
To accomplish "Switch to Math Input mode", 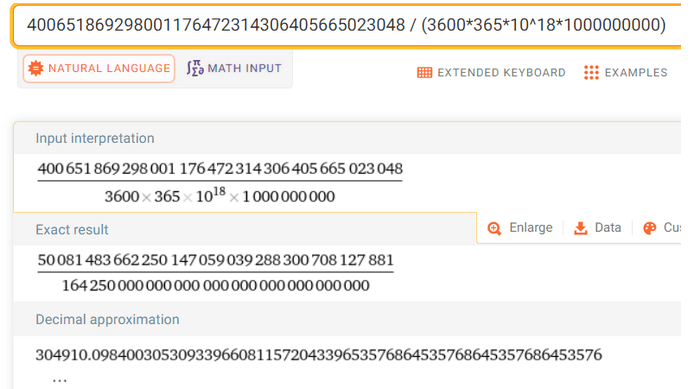I will coord(234,68).
